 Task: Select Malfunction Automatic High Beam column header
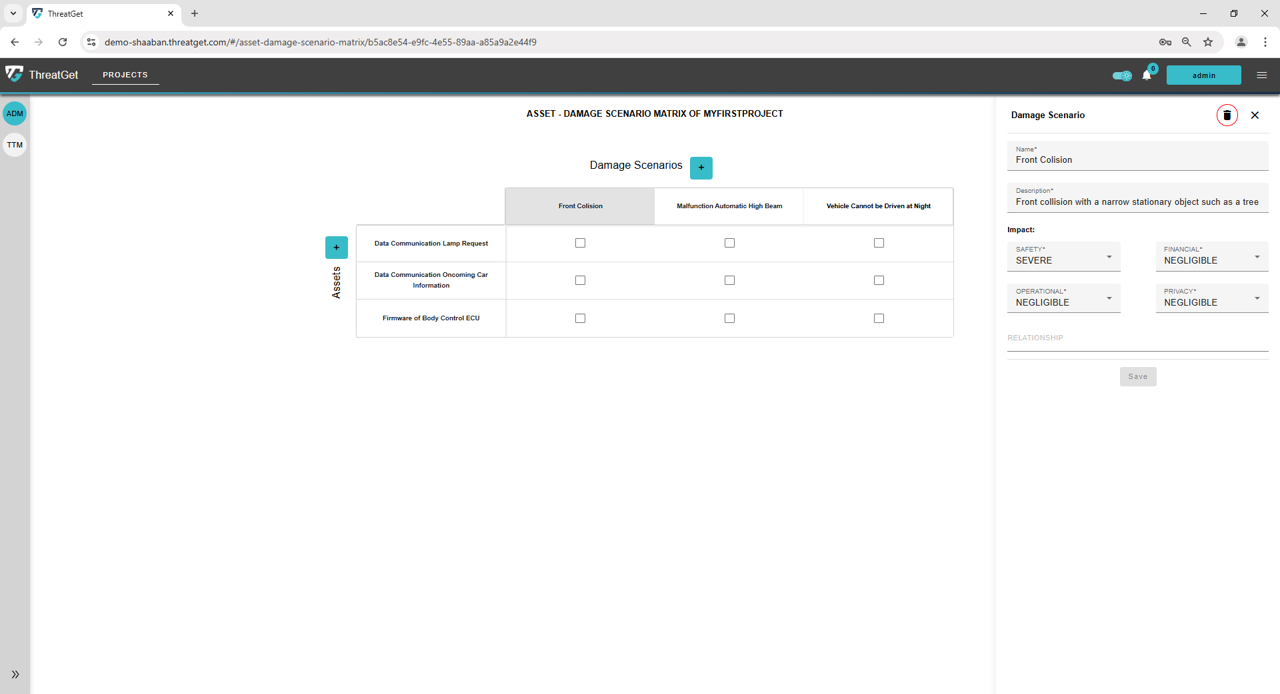tap(729, 206)
